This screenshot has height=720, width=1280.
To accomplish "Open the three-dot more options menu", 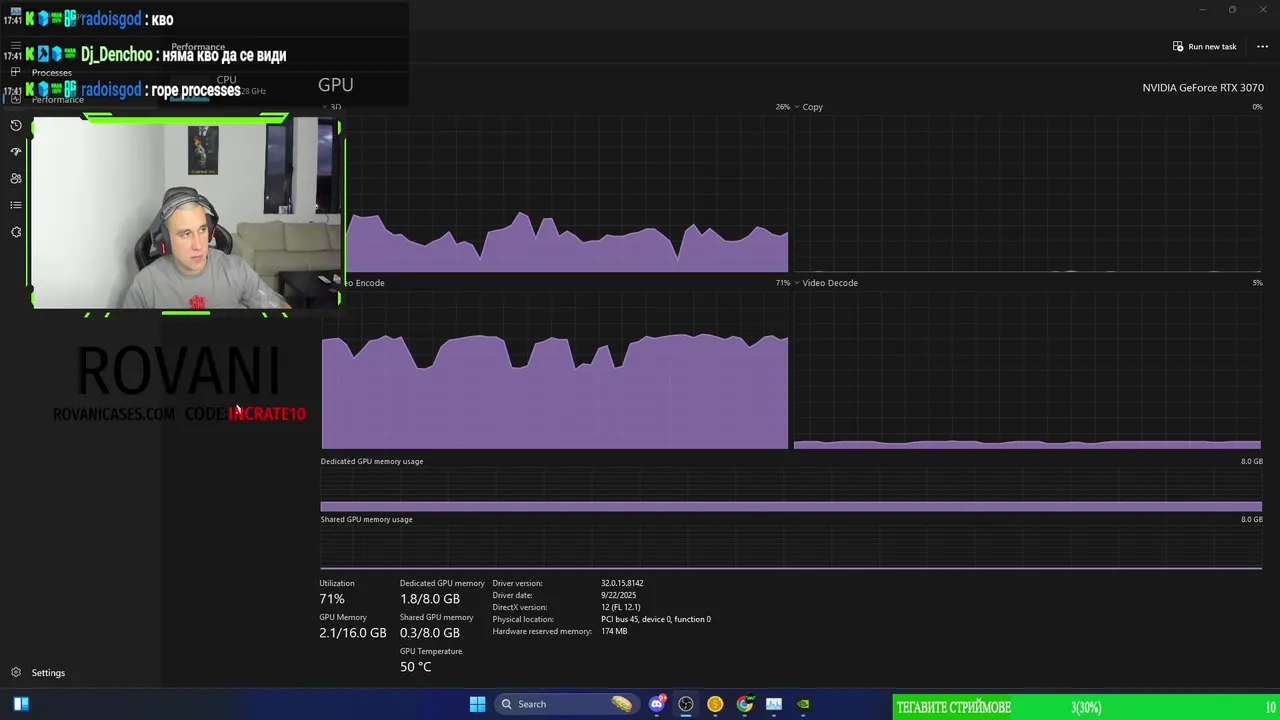I will tap(1262, 46).
